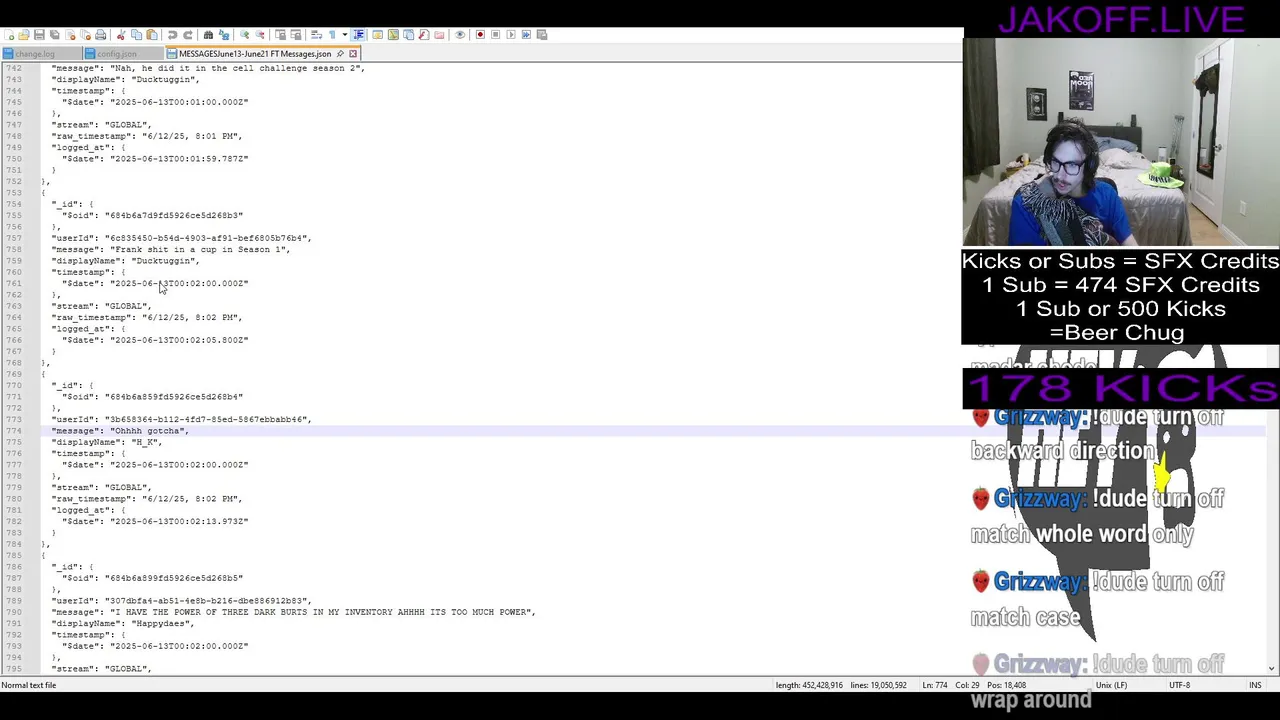This screenshot has height=720, width=1280.
Task: Toggle synchronized horizontal scrolling
Action: [296, 34]
